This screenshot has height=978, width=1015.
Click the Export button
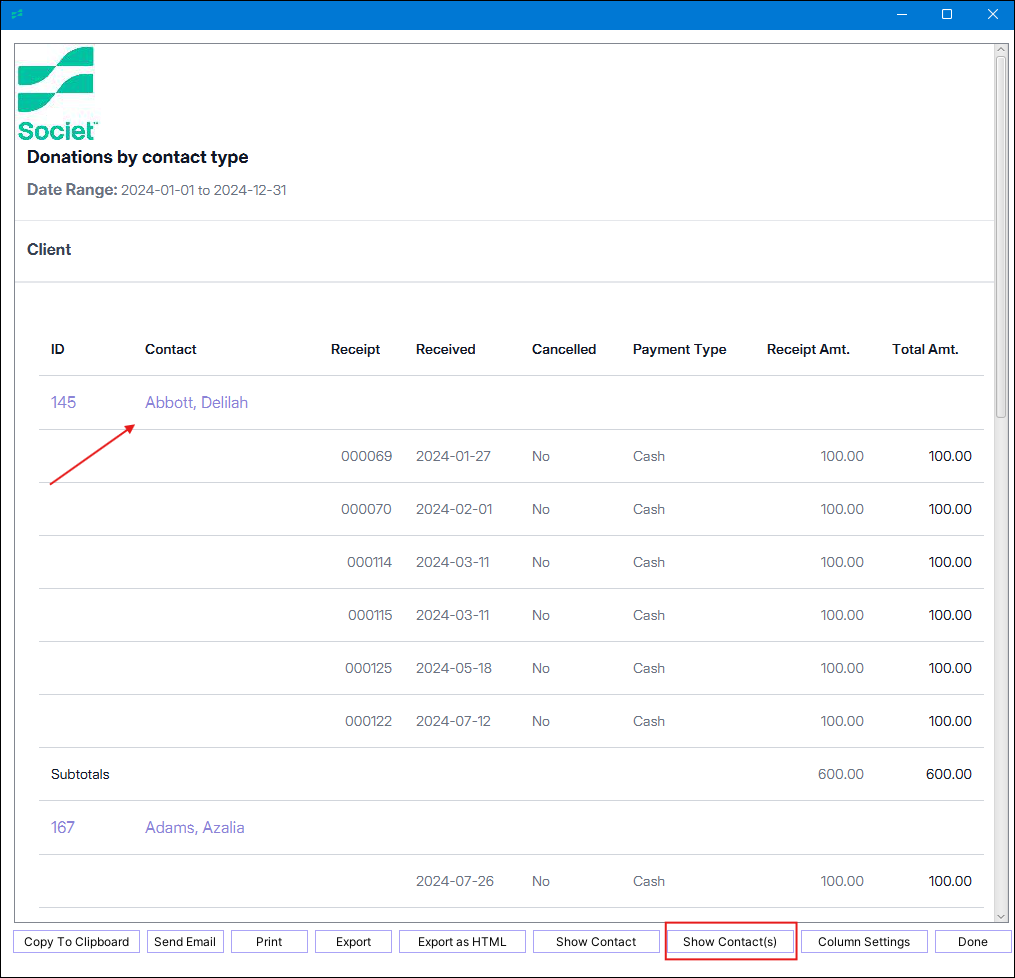(x=353, y=942)
